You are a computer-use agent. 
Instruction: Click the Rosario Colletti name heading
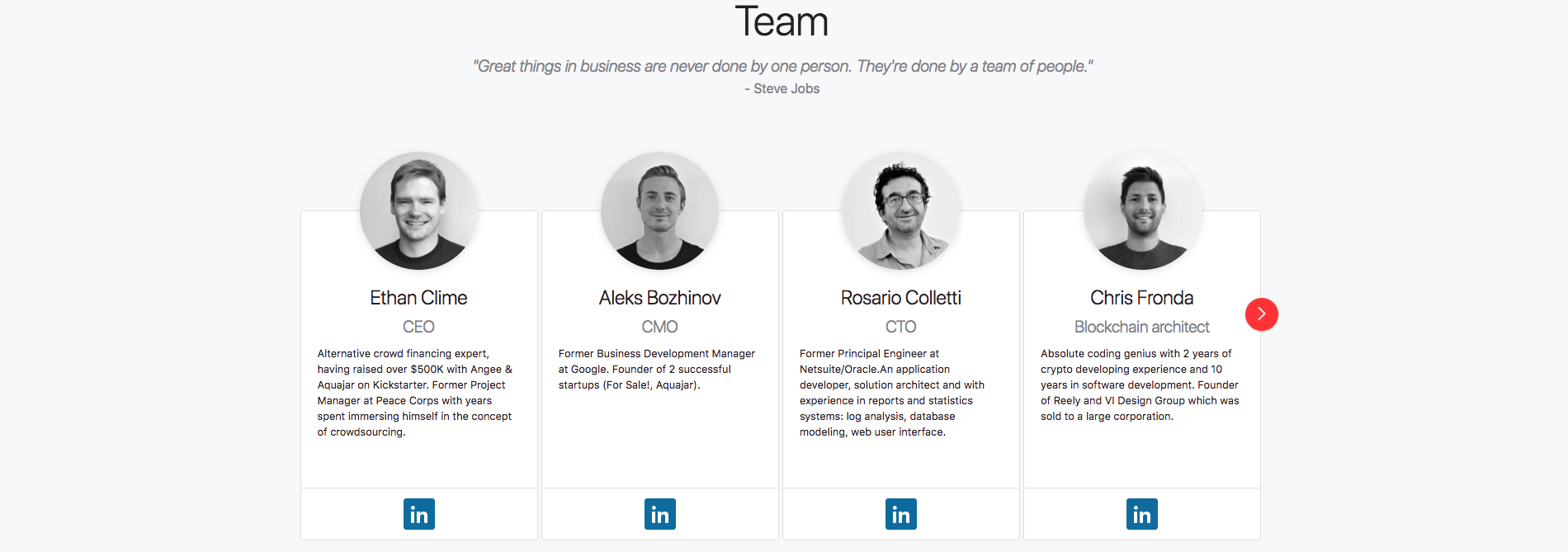(x=900, y=298)
